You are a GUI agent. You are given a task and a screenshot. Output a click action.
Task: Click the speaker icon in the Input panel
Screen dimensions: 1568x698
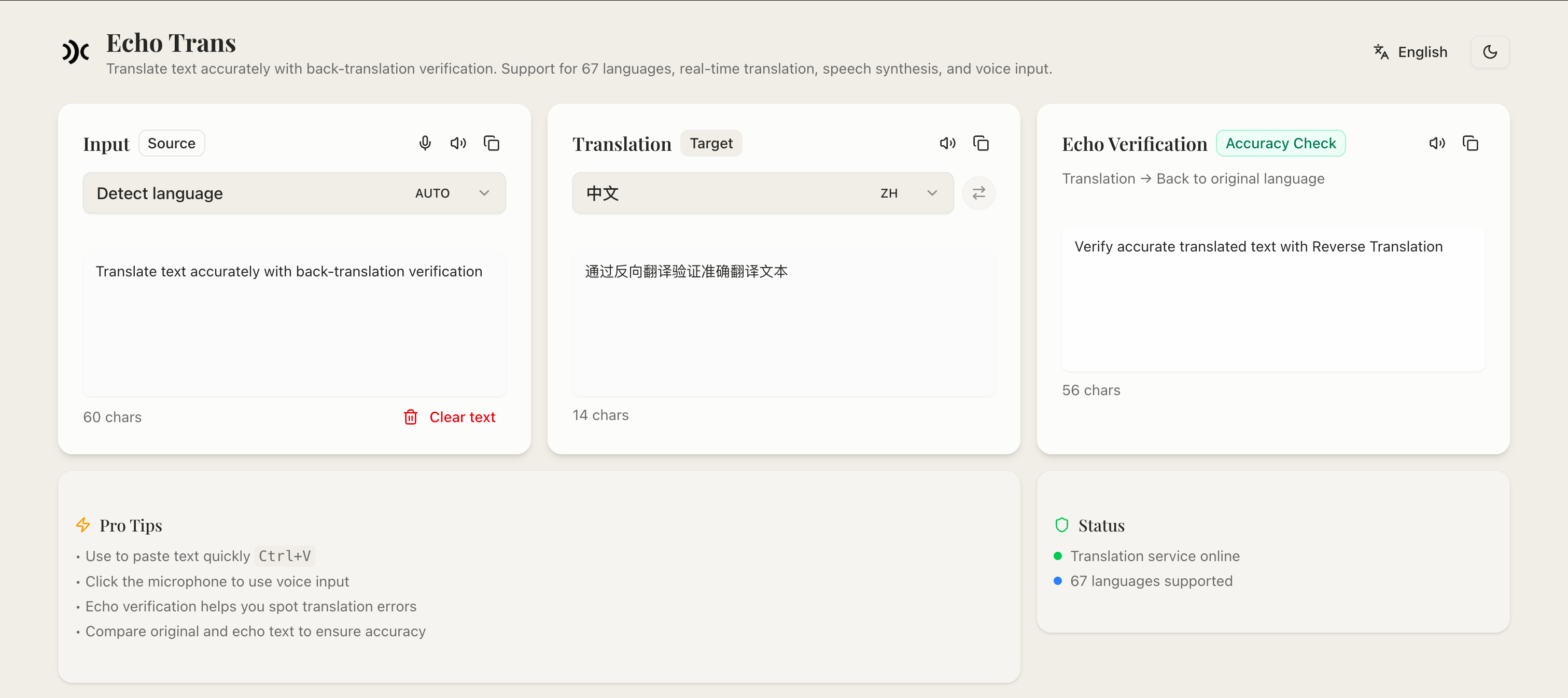458,143
